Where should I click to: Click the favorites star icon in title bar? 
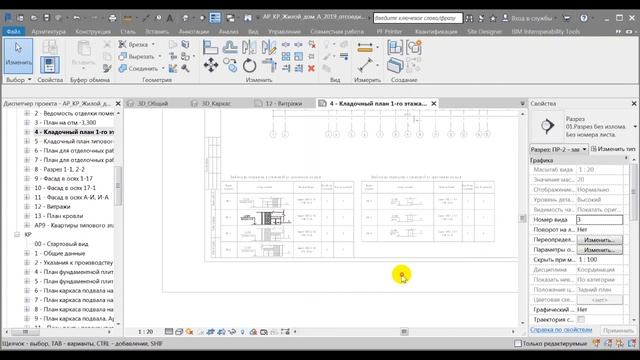493,18
